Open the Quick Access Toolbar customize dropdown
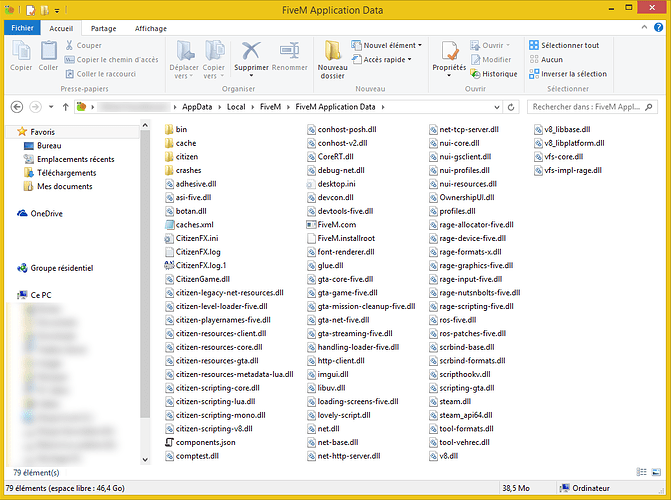Viewport: 671px width, 500px height. click(x=57, y=10)
